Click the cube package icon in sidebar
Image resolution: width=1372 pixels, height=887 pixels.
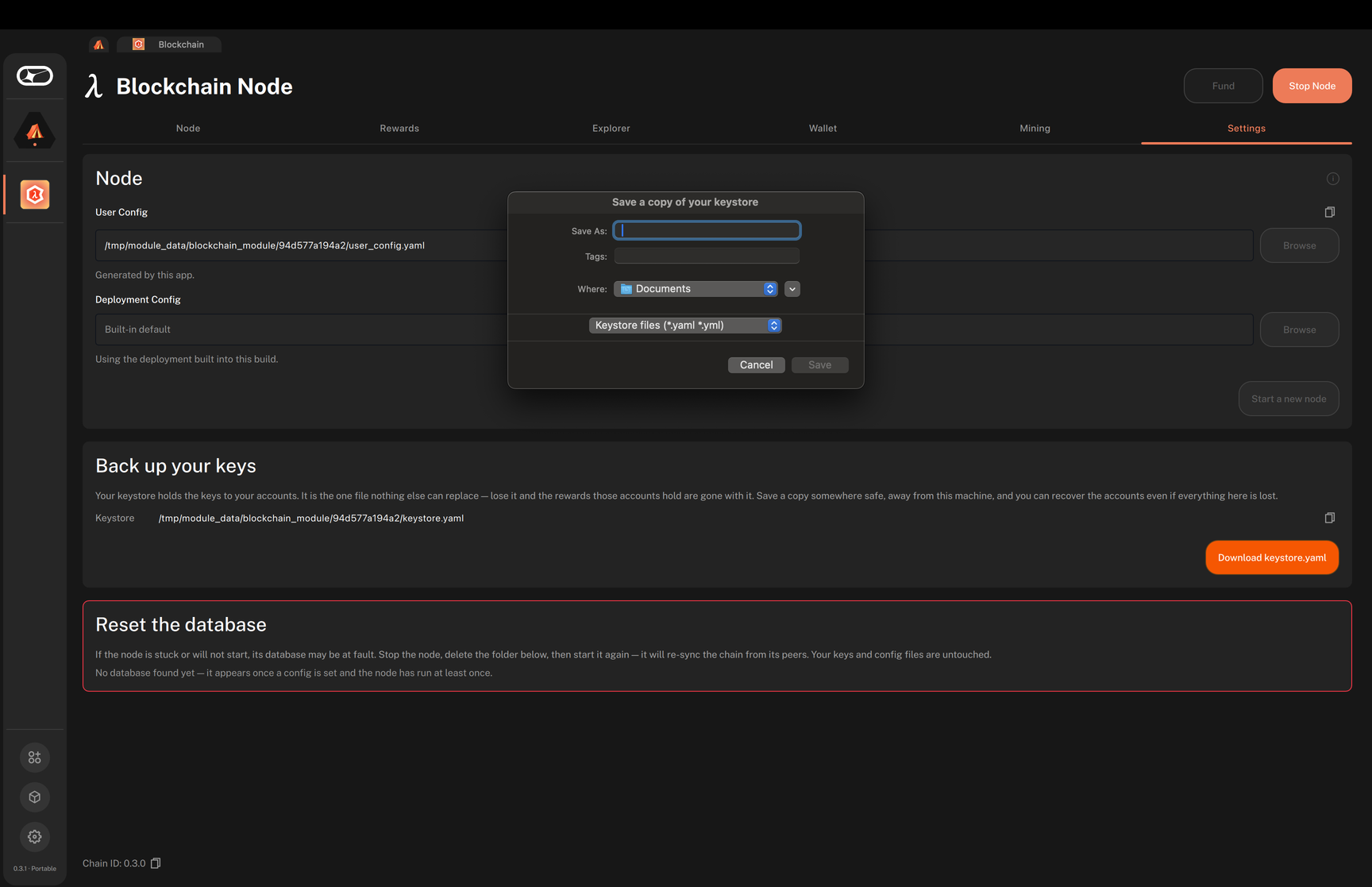35,797
